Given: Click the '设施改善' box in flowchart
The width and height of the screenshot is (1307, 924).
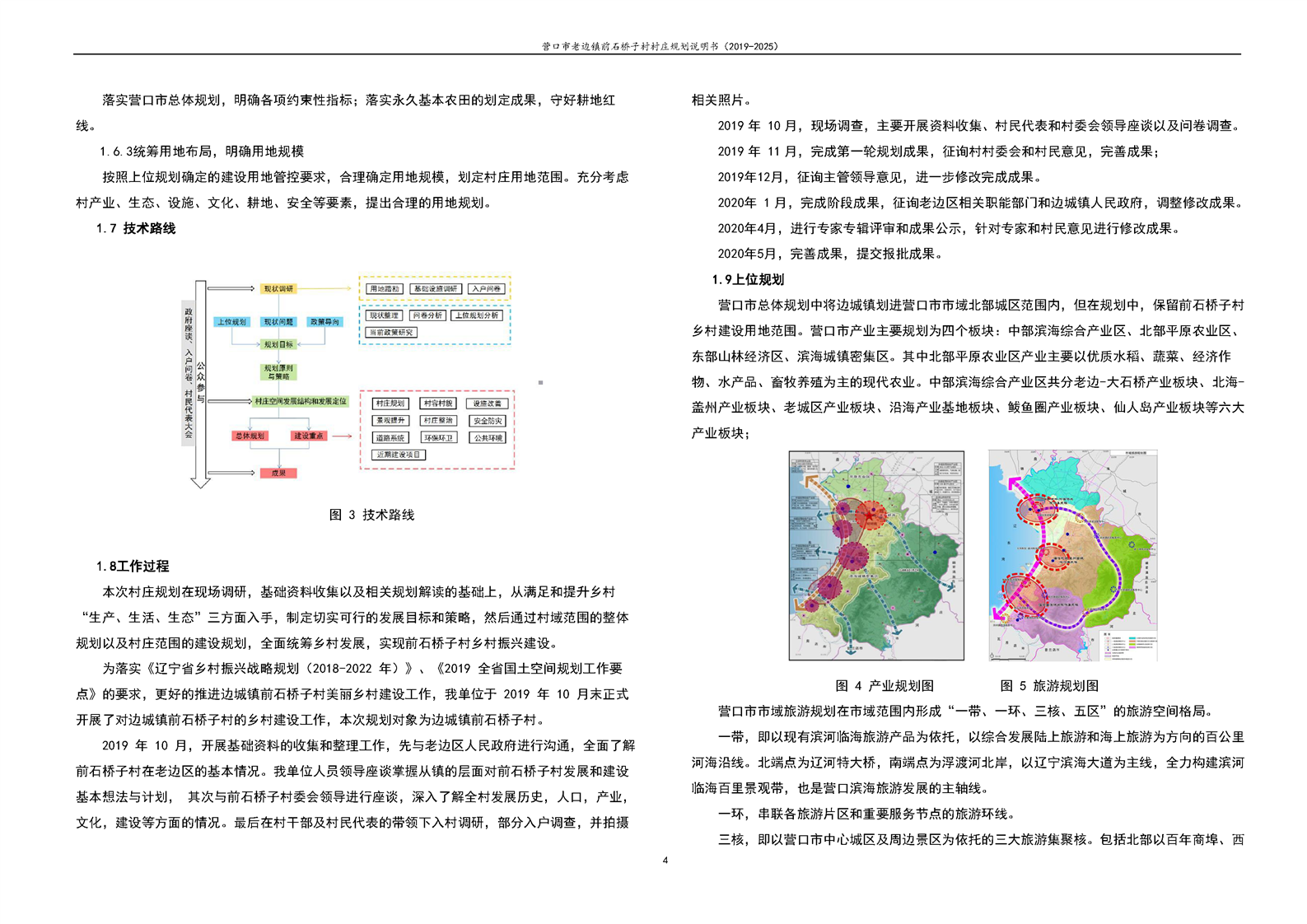Looking at the screenshot, I should click(x=488, y=404).
